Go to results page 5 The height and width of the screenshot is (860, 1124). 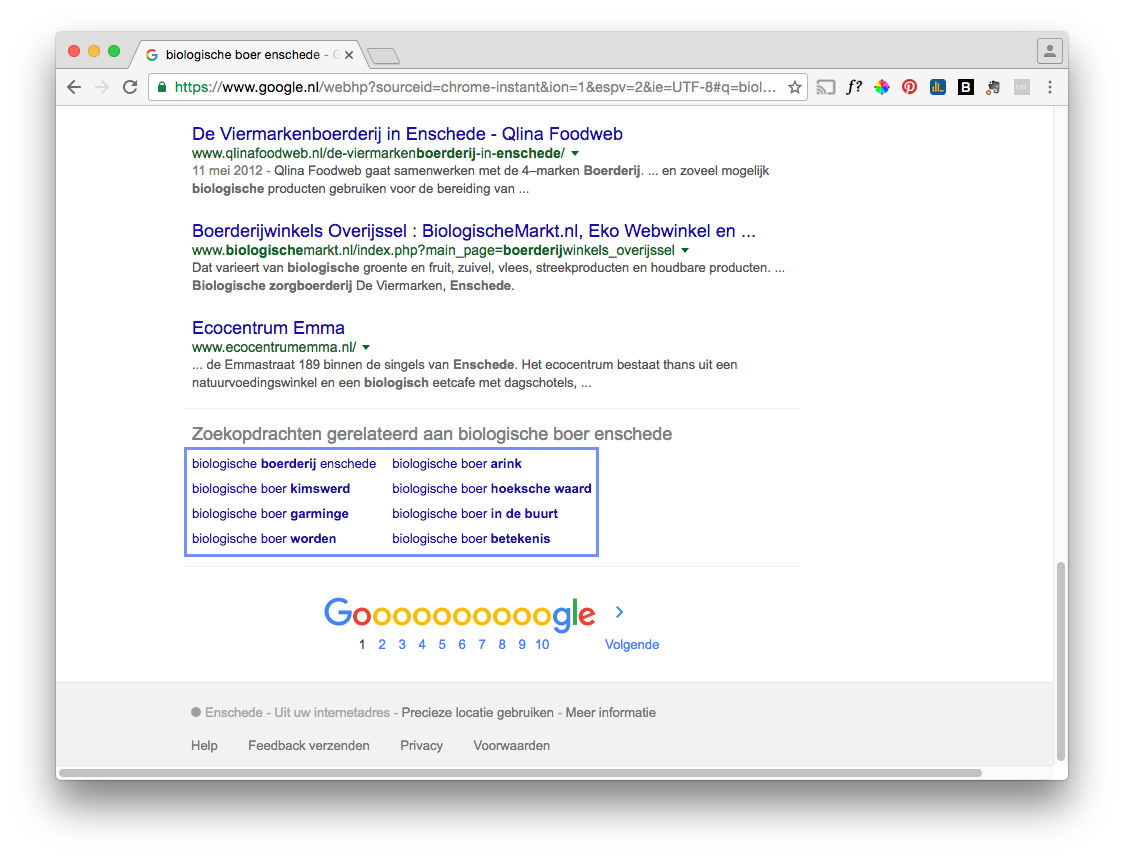point(442,644)
